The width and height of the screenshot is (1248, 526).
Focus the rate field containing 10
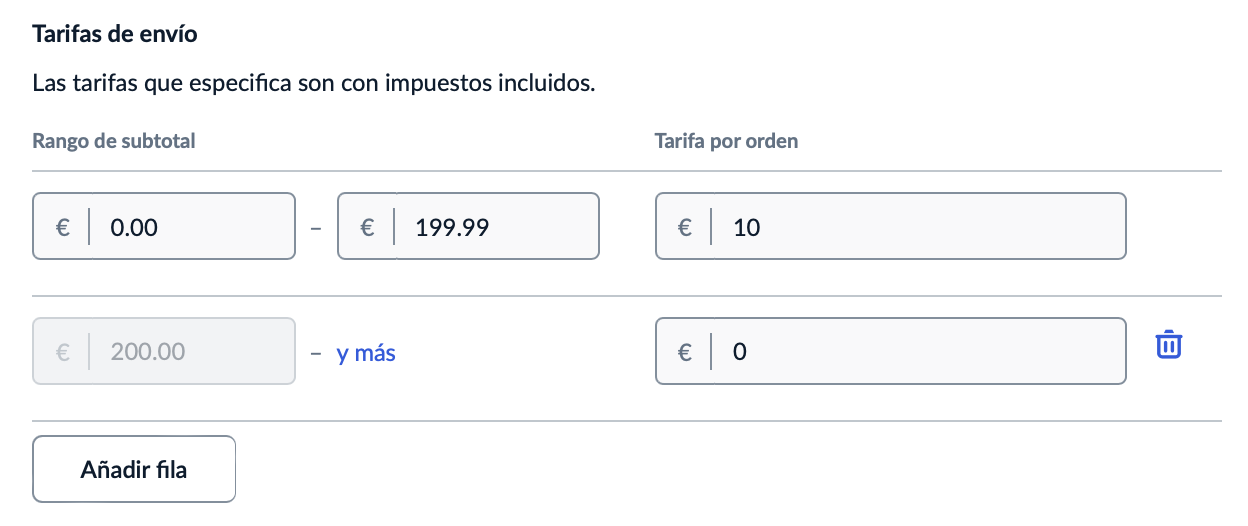coord(891,227)
